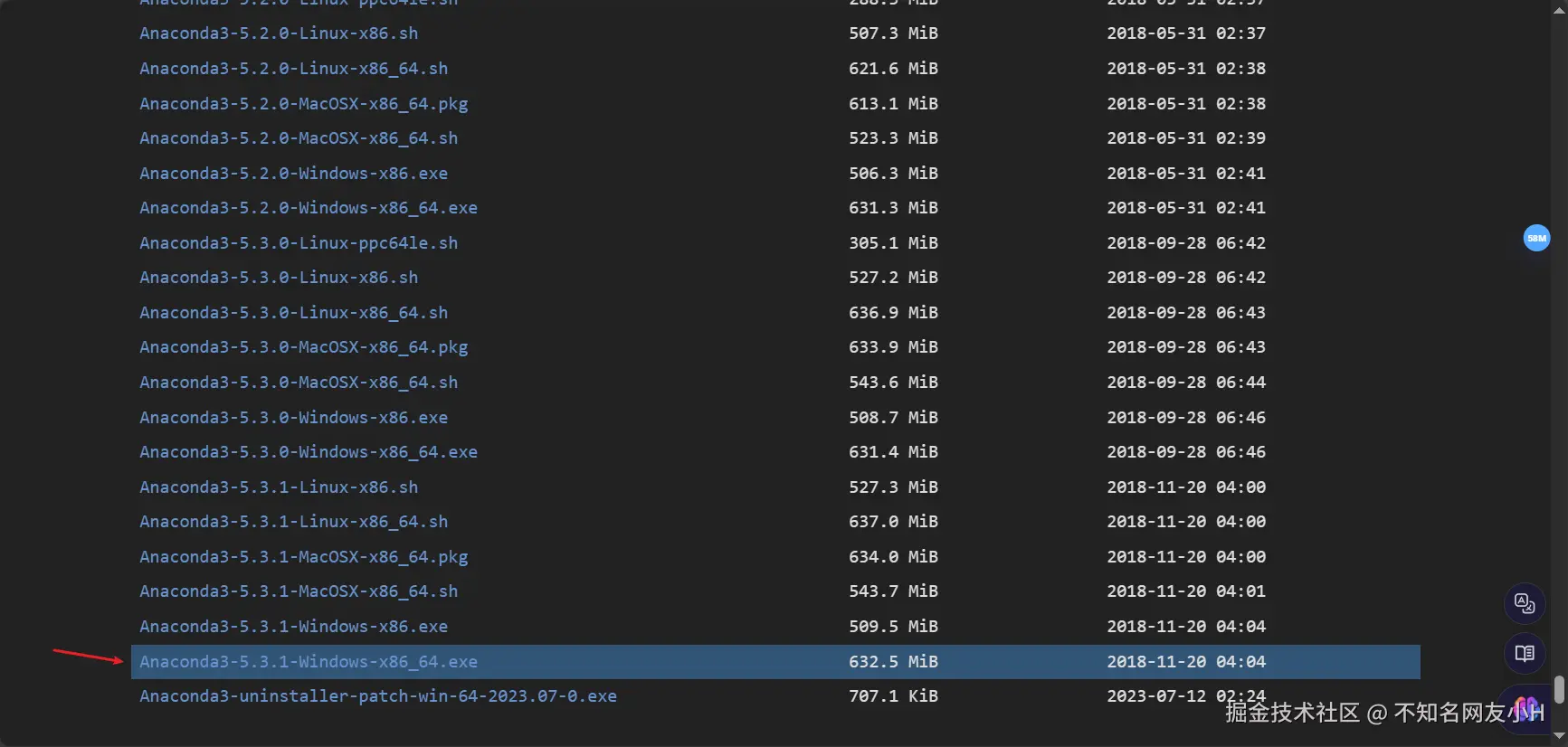The width and height of the screenshot is (1568, 747).
Task: Open Anaconda3-5.3.0-Linux-x86_64.sh link
Action: point(293,313)
